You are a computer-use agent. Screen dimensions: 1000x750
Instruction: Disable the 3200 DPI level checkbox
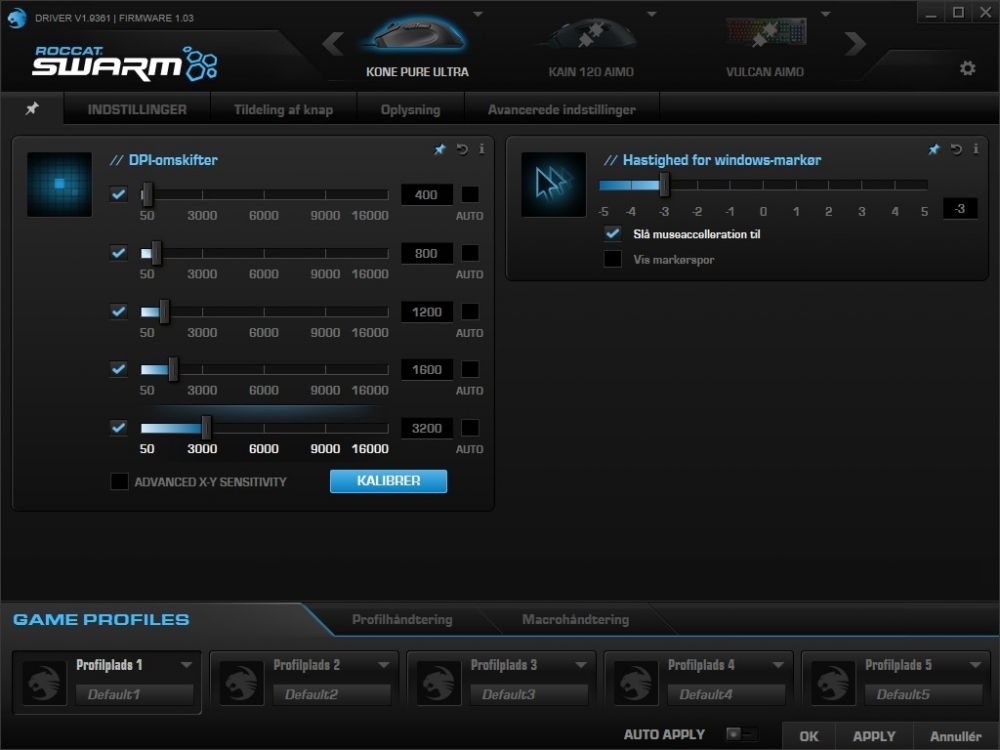[x=119, y=427]
